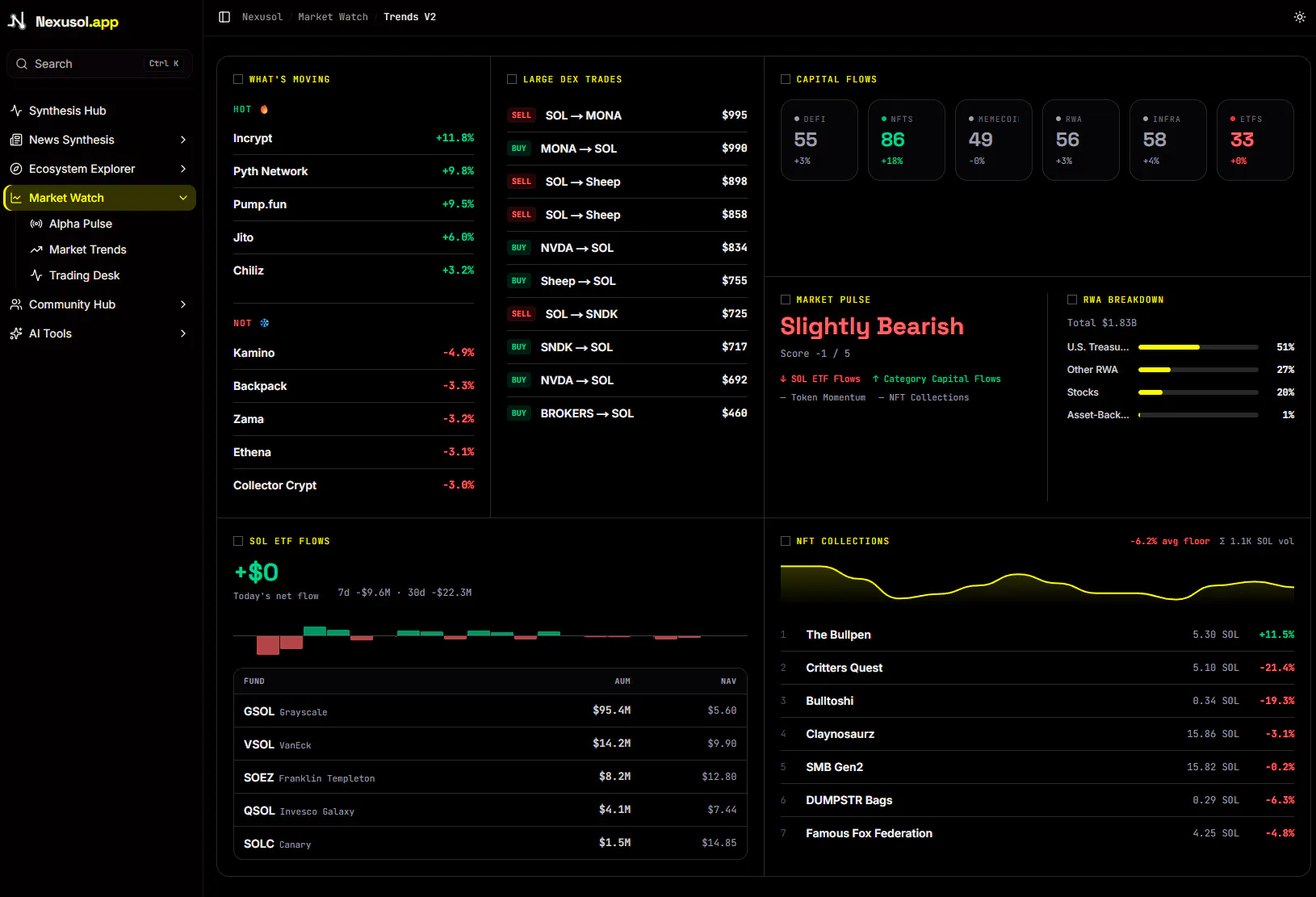The width and height of the screenshot is (1316, 897).
Task: Open Synthesis Hub from the sidebar
Action: coord(101,111)
